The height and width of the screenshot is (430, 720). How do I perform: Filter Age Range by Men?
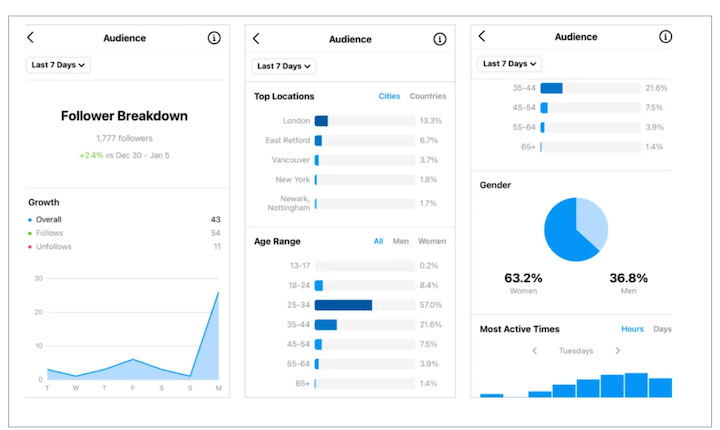(x=400, y=241)
